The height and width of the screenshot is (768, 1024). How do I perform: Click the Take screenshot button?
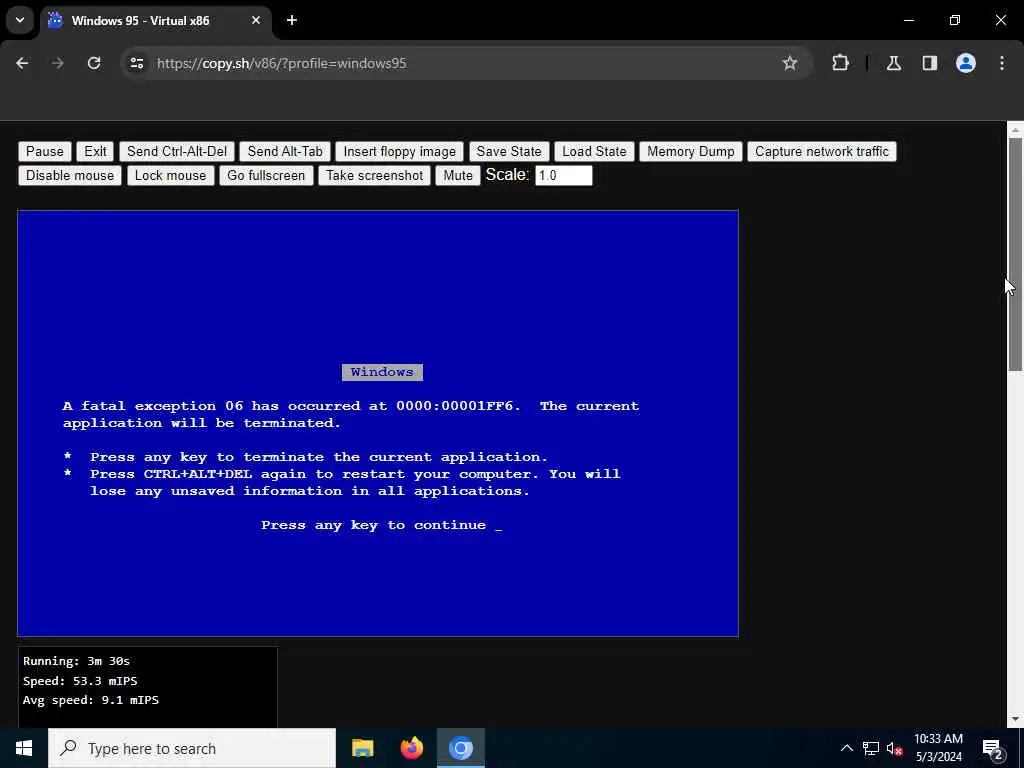click(375, 176)
